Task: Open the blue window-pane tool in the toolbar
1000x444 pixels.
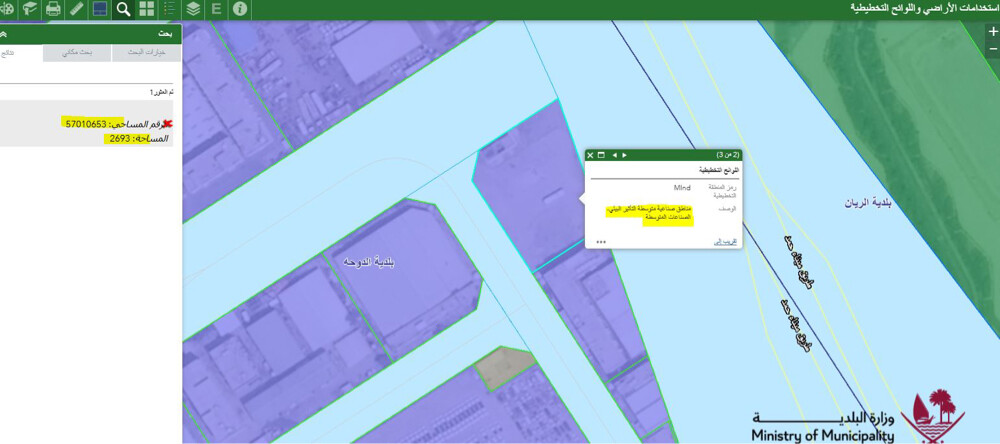Action: coord(99,9)
